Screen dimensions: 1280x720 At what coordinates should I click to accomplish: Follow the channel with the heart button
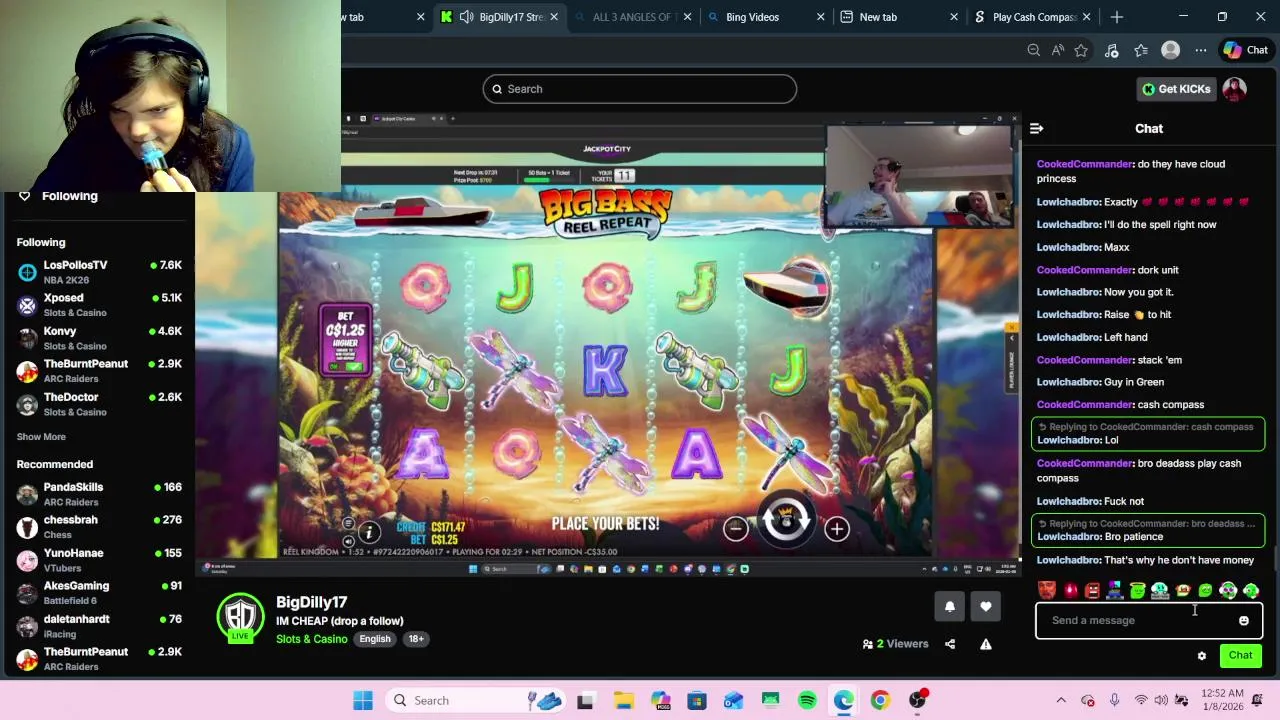[986, 606]
